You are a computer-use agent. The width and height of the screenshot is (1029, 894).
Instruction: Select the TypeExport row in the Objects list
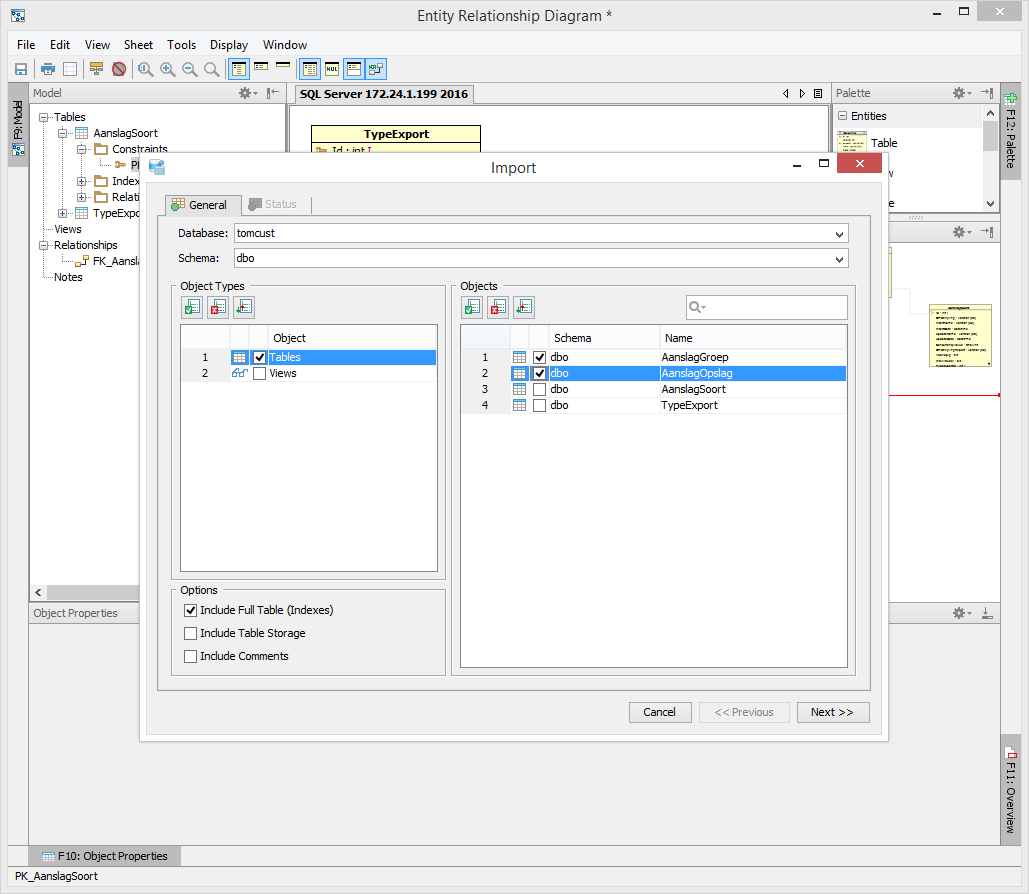click(689, 406)
